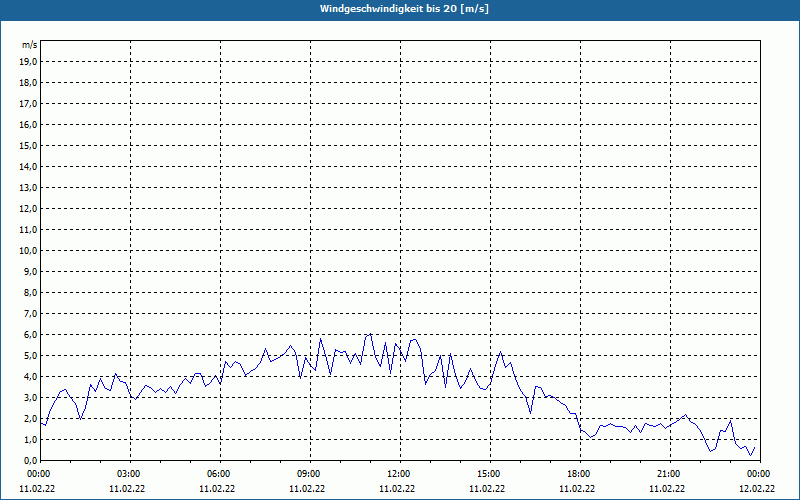Select the "11,0" y-axis label
800x500 pixels.
pos(28,230)
